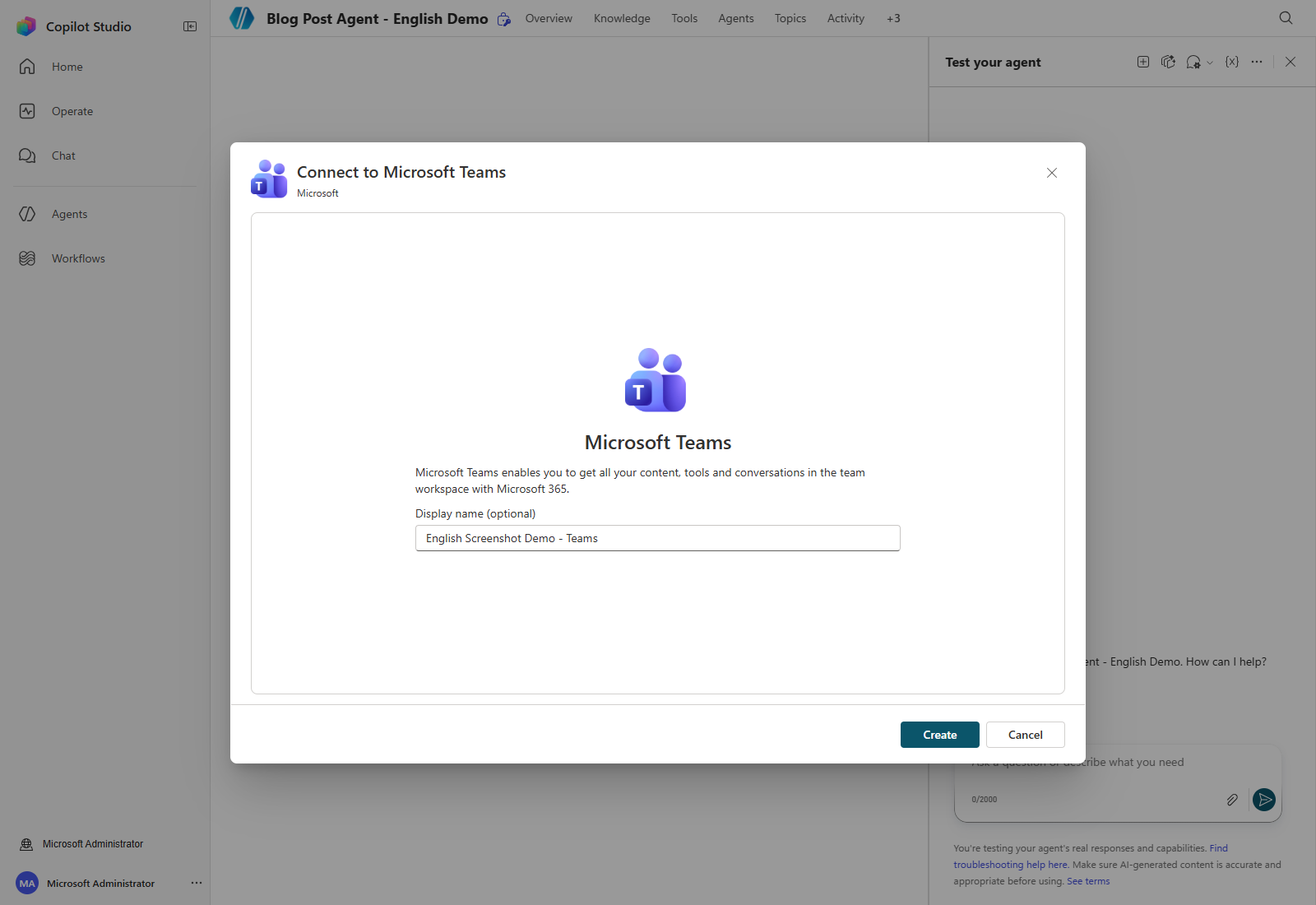Click the Copilot Studio logo
The width and height of the screenshot is (1316, 905).
(x=26, y=26)
